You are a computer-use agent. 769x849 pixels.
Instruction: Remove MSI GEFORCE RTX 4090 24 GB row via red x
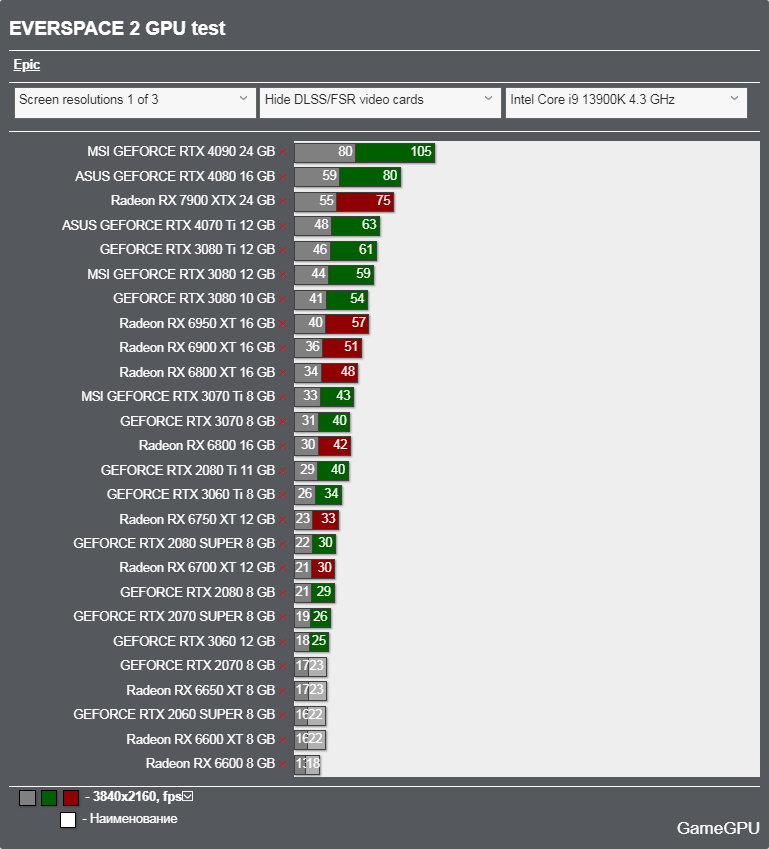(x=282, y=153)
